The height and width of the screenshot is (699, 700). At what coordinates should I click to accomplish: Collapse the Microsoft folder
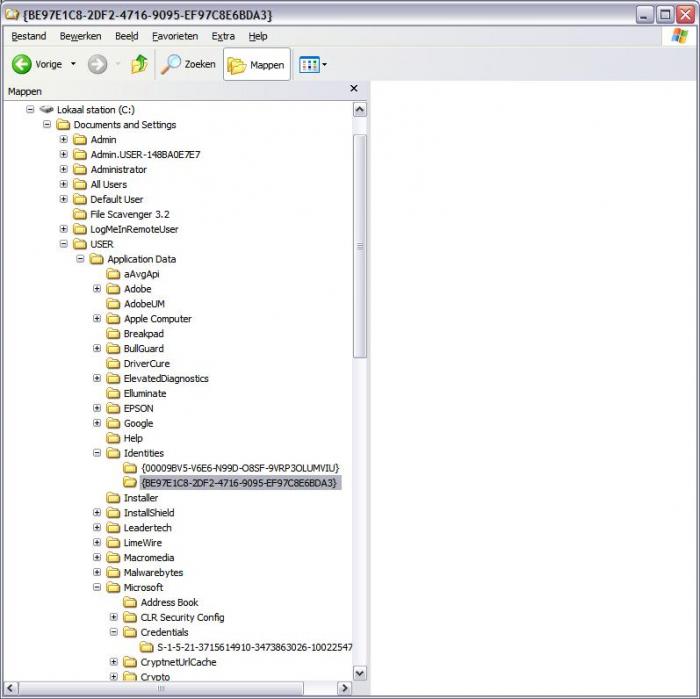97,587
